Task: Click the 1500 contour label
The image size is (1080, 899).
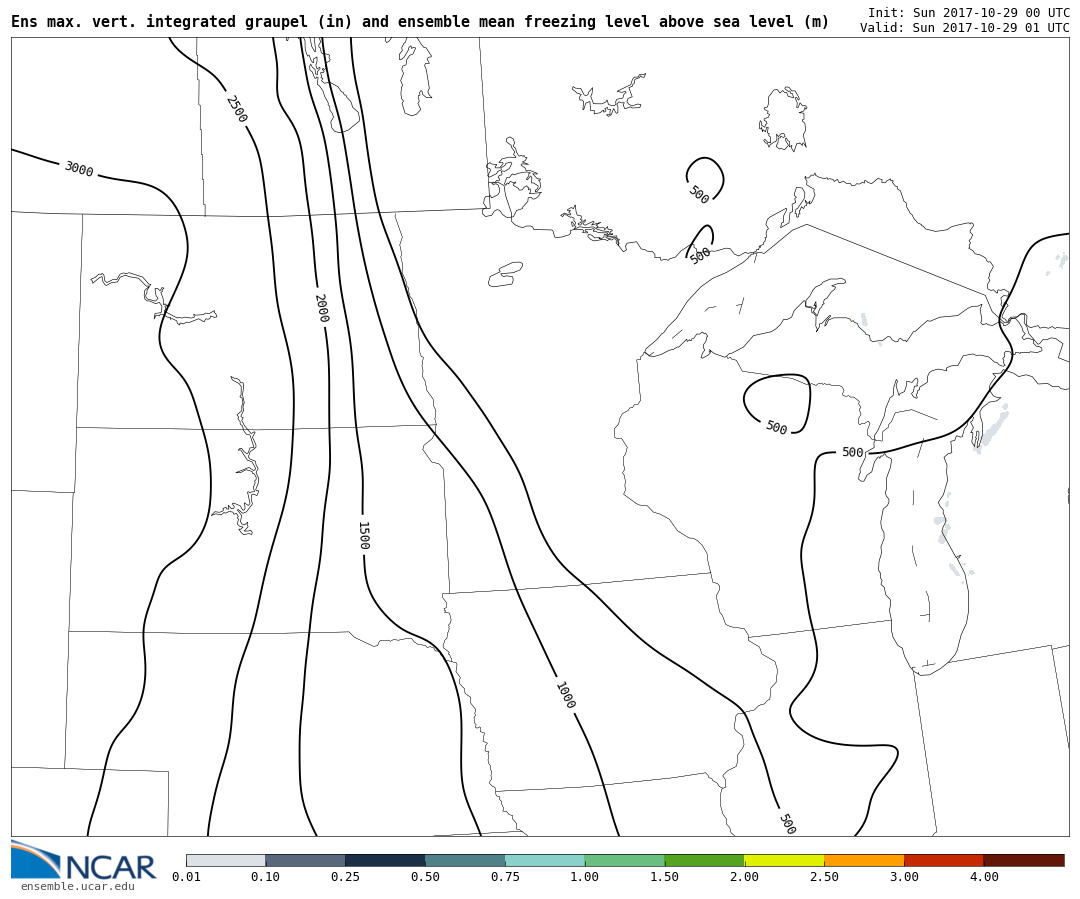Action: click(x=364, y=535)
